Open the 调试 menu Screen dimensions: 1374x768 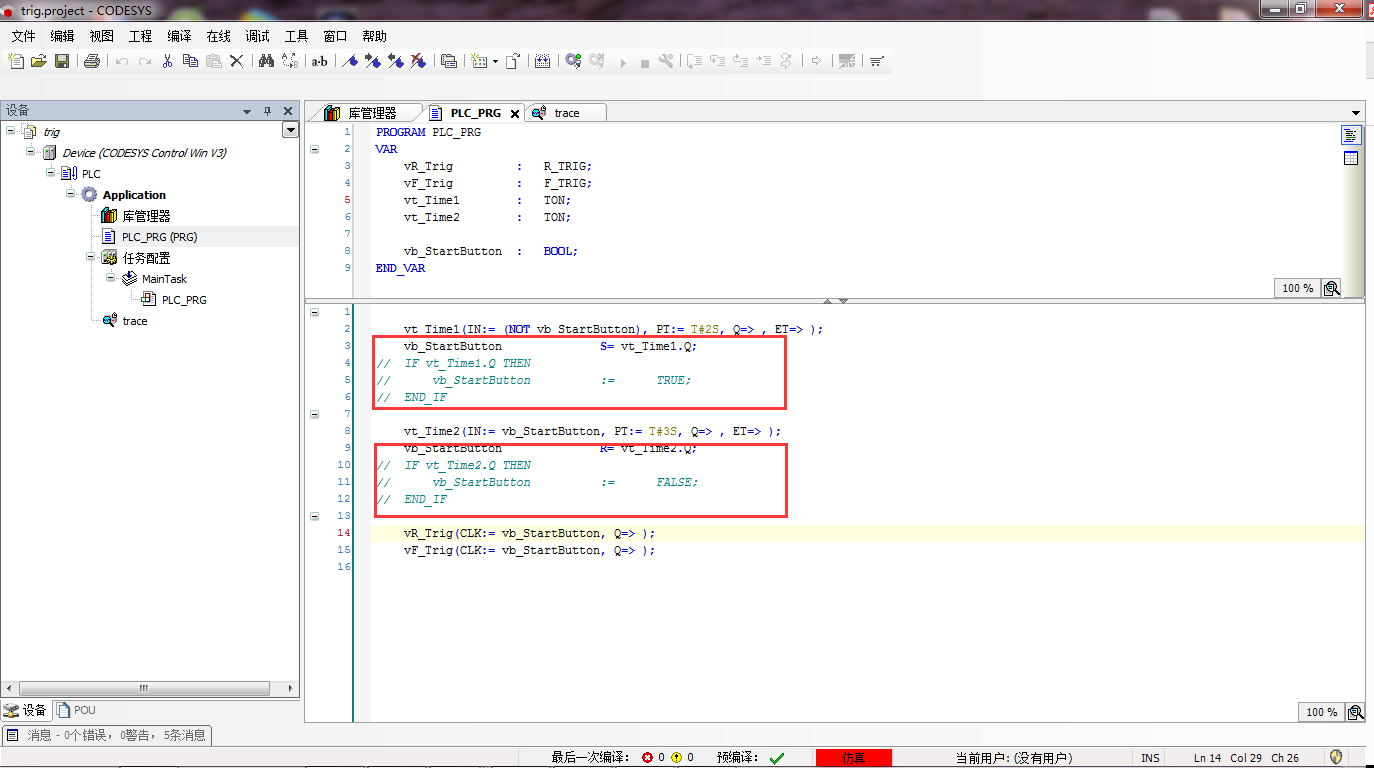click(258, 36)
